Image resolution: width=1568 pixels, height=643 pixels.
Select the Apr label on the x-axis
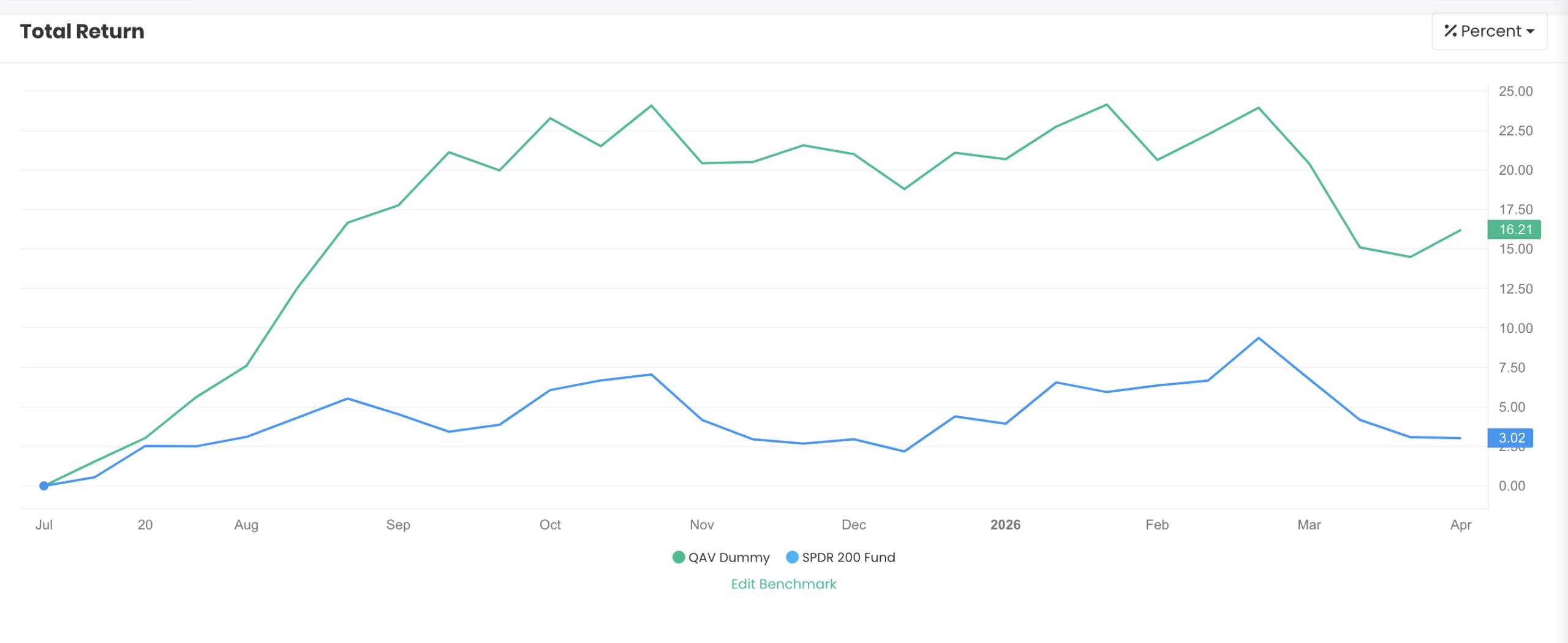pos(1461,525)
